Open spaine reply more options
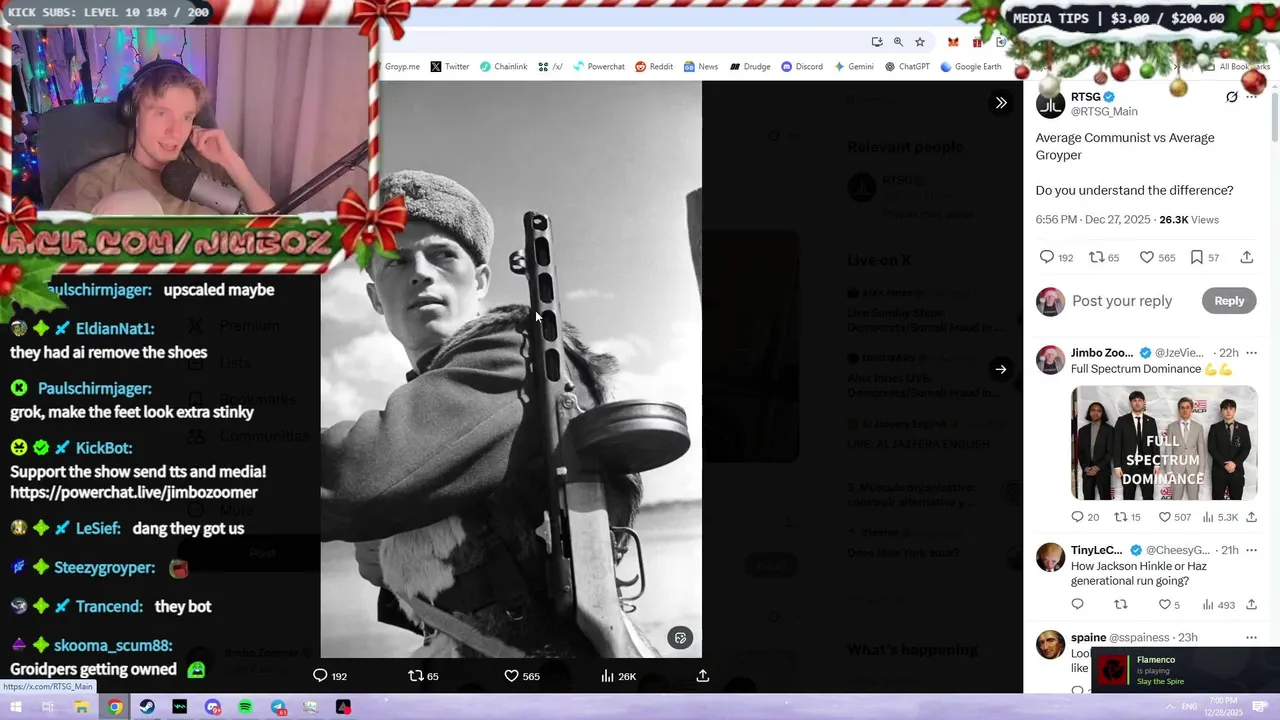This screenshot has width=1280, height=720. [1251, 637]
